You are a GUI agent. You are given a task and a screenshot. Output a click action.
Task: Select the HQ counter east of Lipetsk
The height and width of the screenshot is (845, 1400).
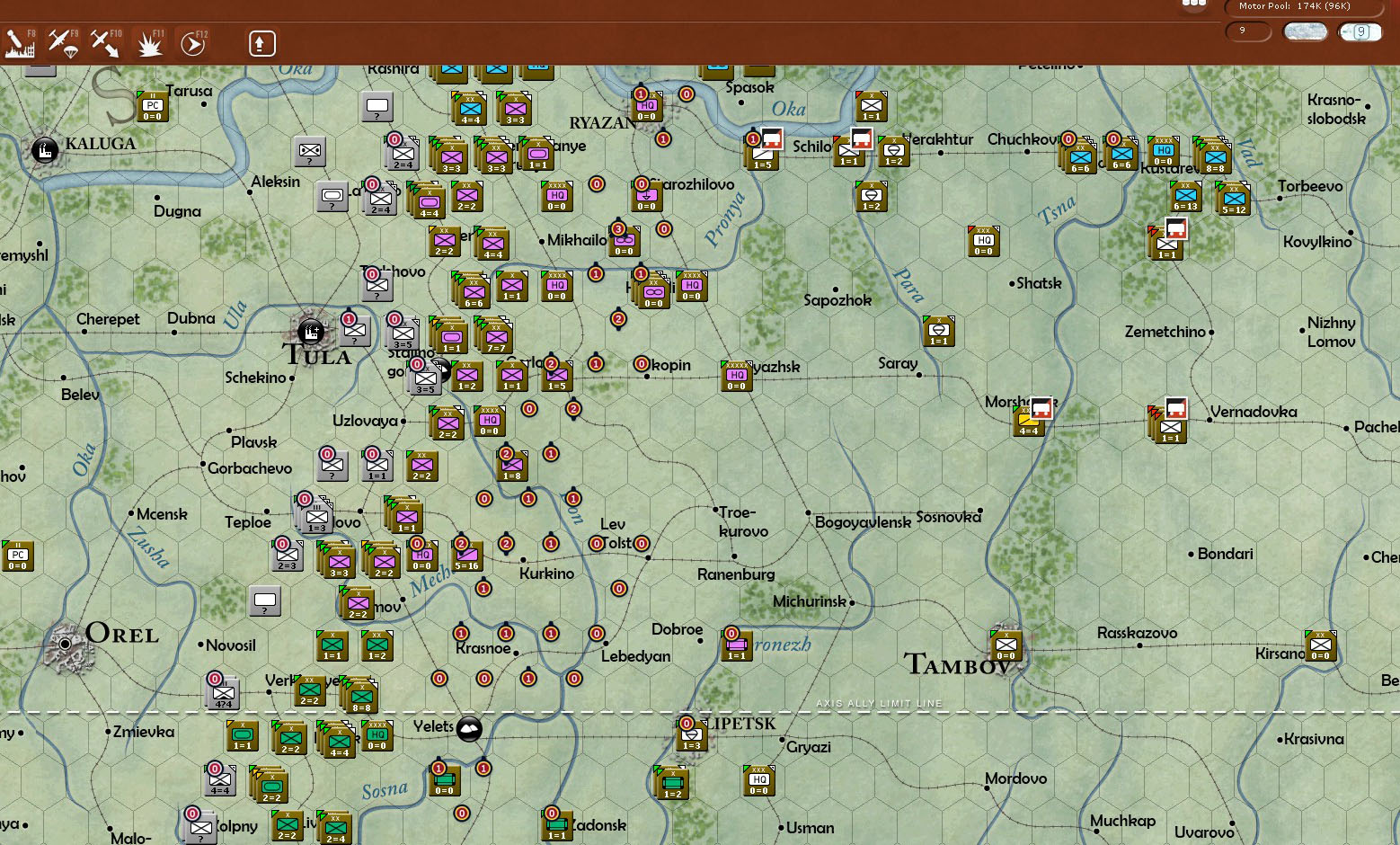(759, 780)
